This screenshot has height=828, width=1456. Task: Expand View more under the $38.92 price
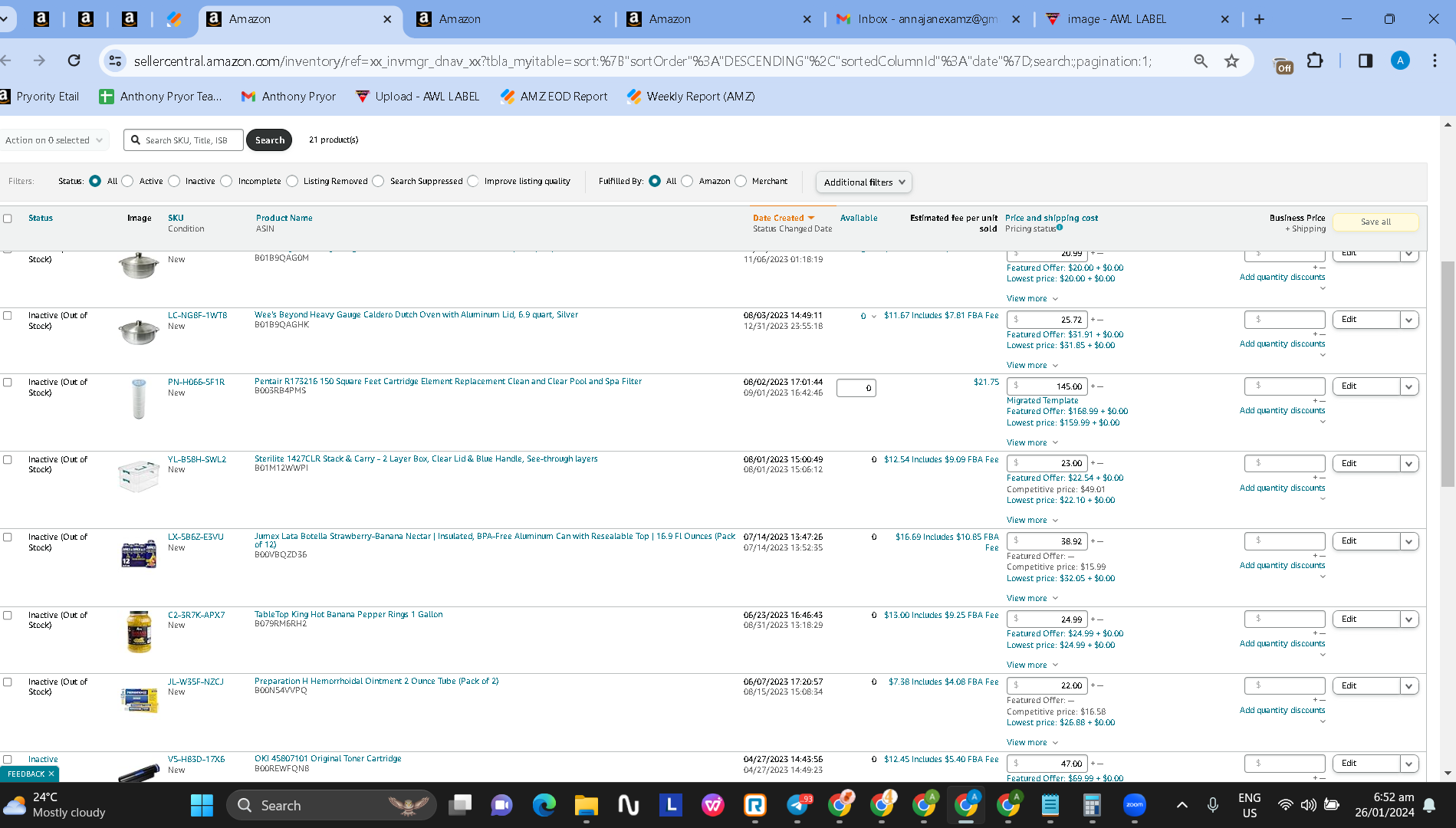coord(1032,598)
